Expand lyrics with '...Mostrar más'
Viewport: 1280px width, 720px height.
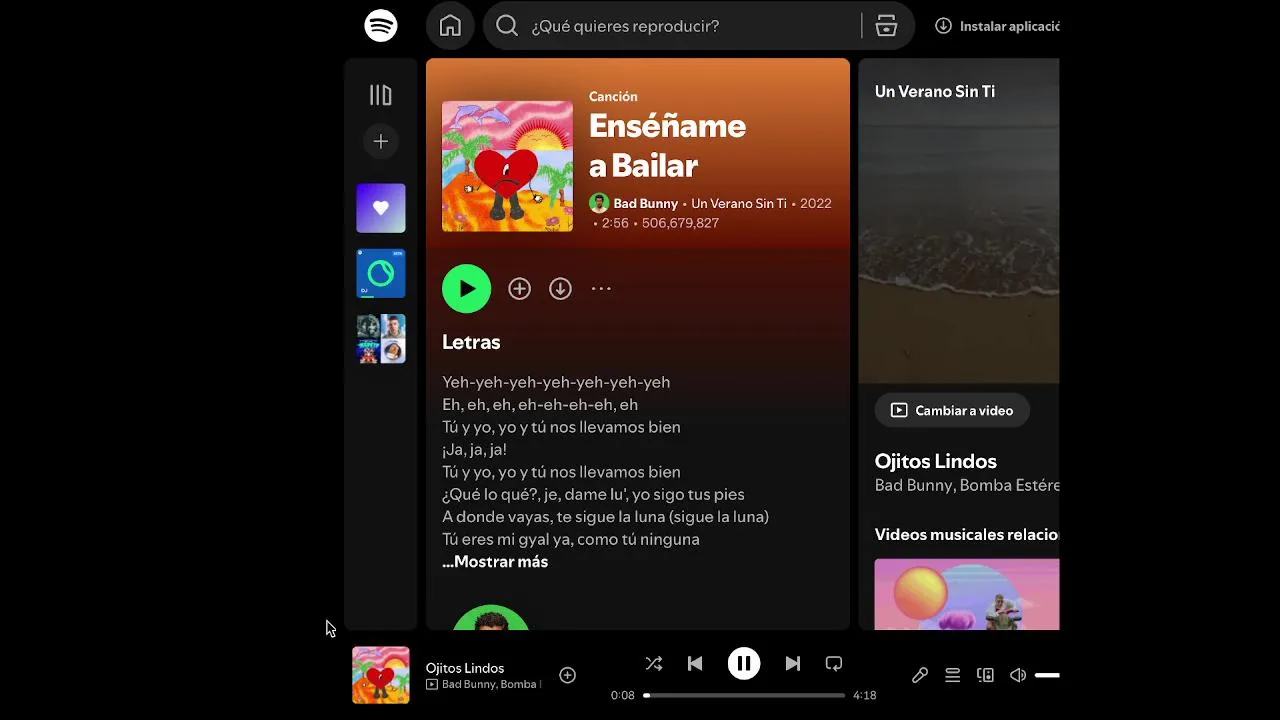pyautogui.click(x=495, y=562)
